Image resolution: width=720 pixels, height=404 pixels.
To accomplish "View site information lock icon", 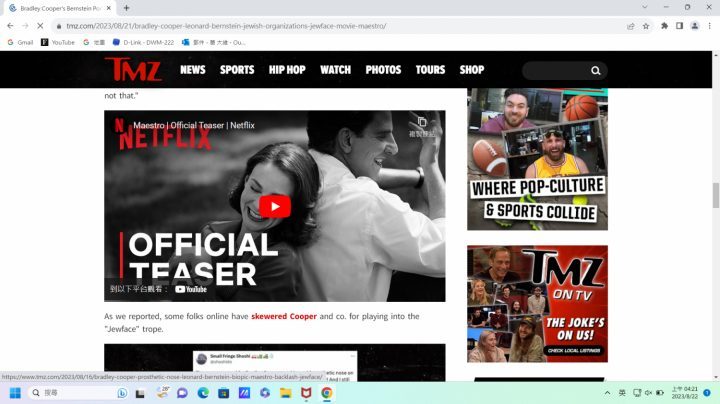I will click(59, 26).
